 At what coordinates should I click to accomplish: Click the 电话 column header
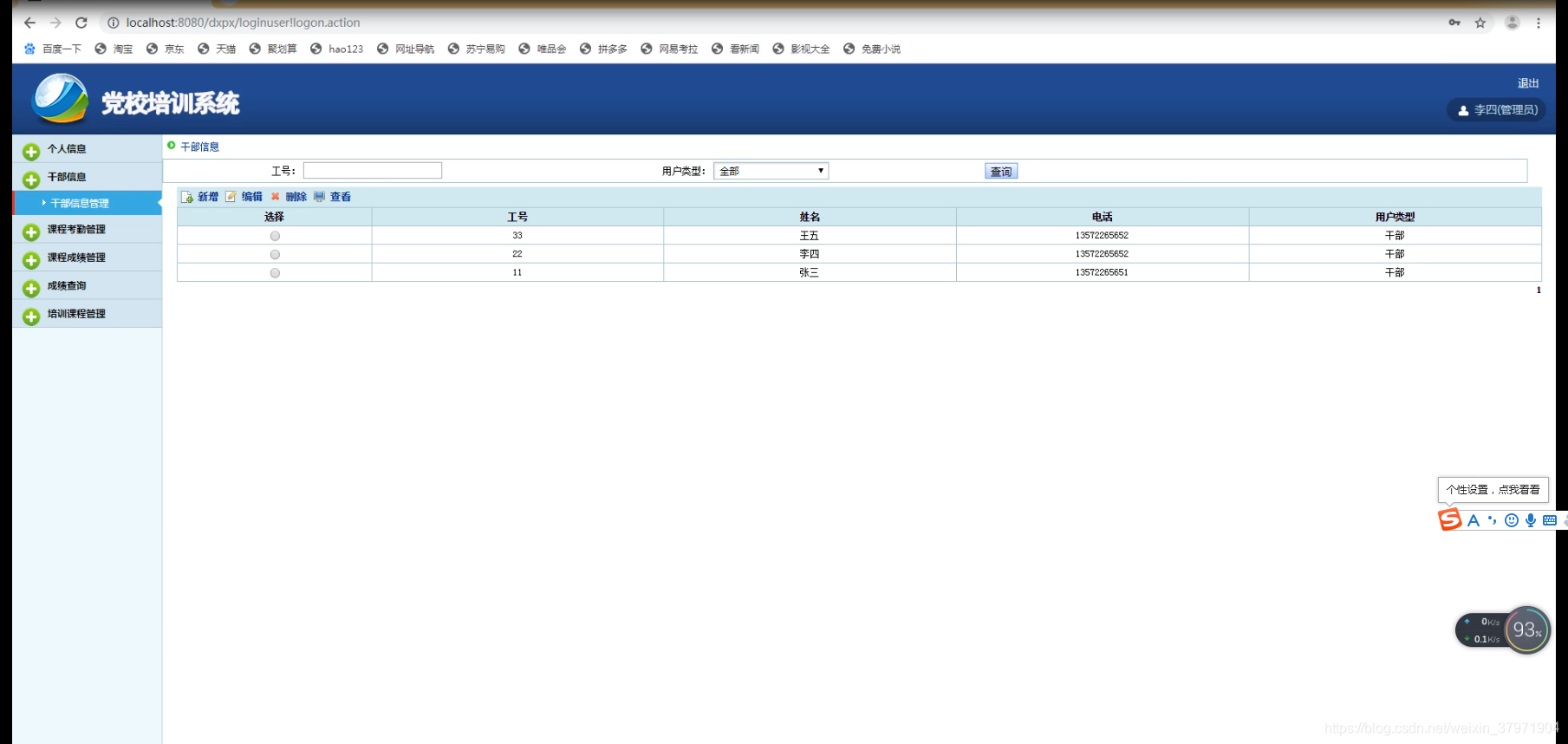tap(1102, 217)
